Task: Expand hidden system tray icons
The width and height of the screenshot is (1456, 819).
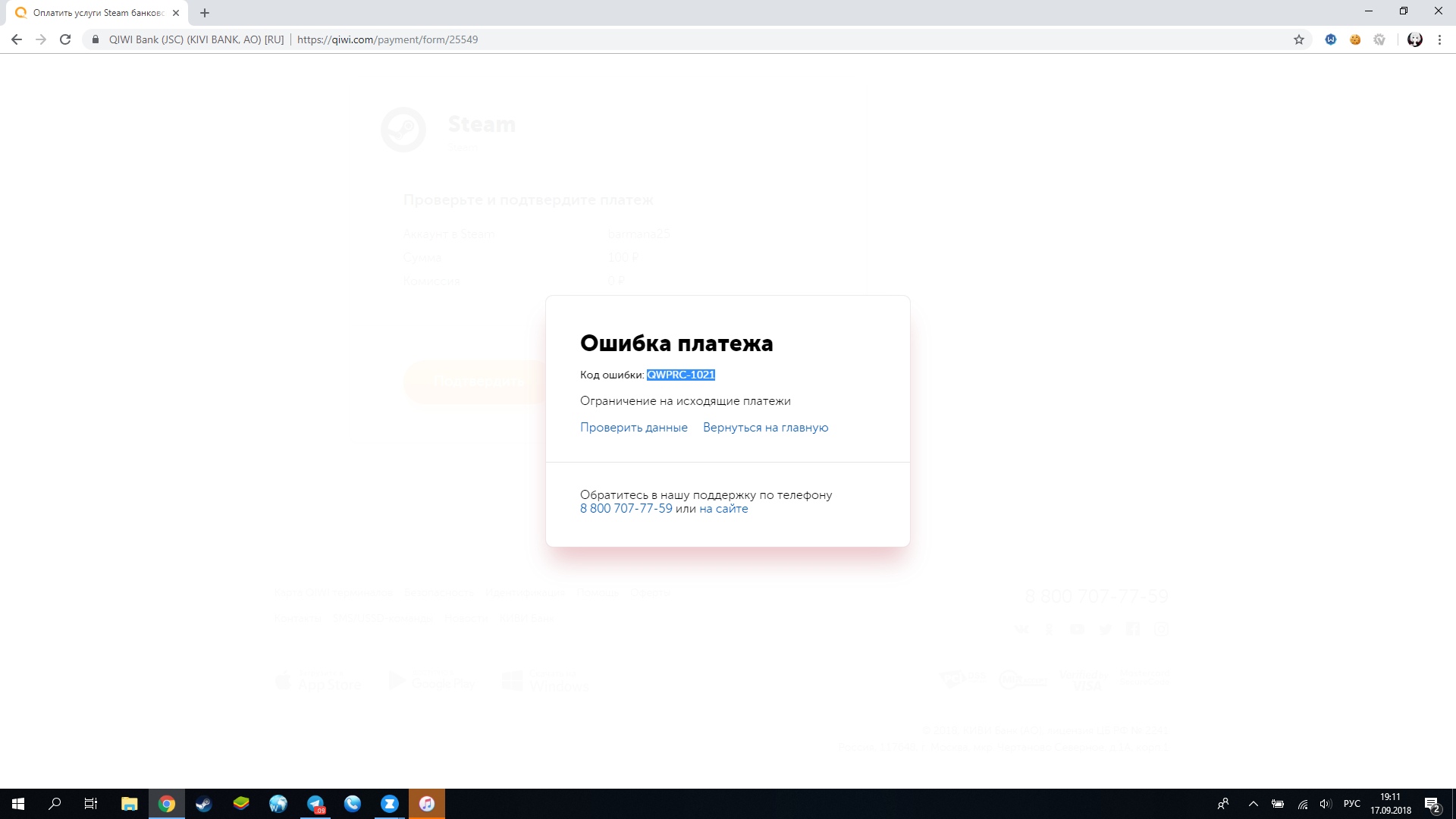Action: click(1253, 804)
